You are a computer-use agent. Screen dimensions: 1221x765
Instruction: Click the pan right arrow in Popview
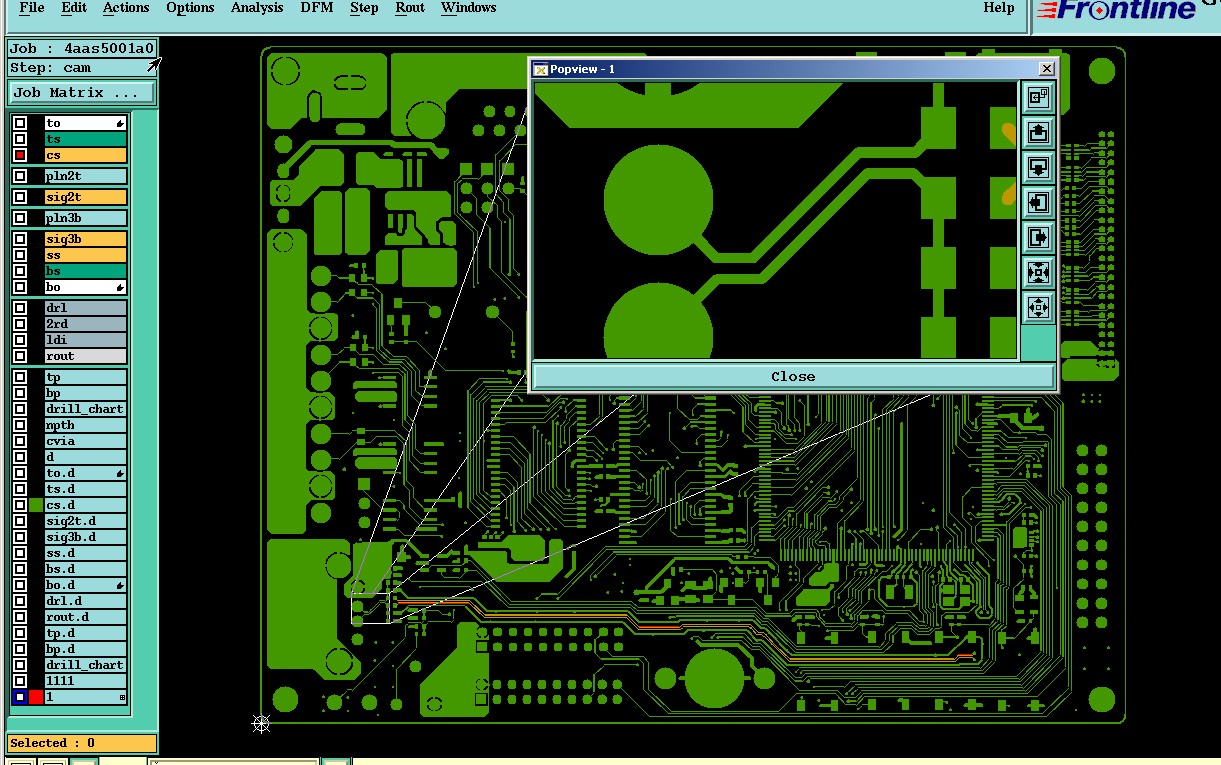tap(1038, 237)
